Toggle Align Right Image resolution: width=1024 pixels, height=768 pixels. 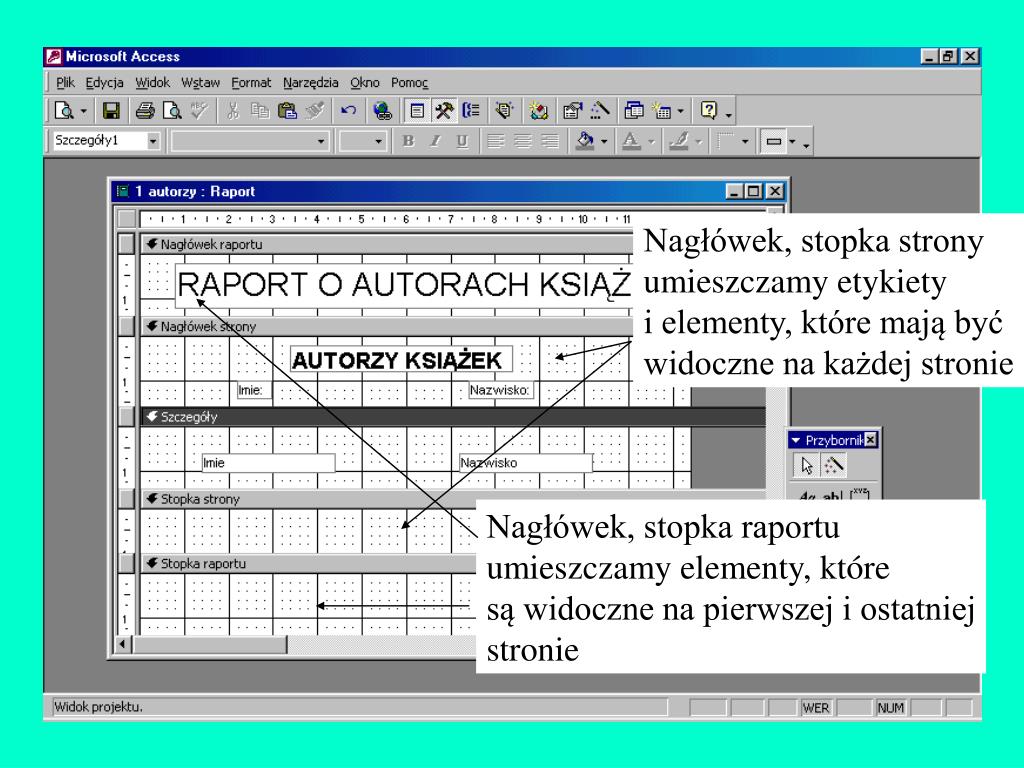click(549, 141)
